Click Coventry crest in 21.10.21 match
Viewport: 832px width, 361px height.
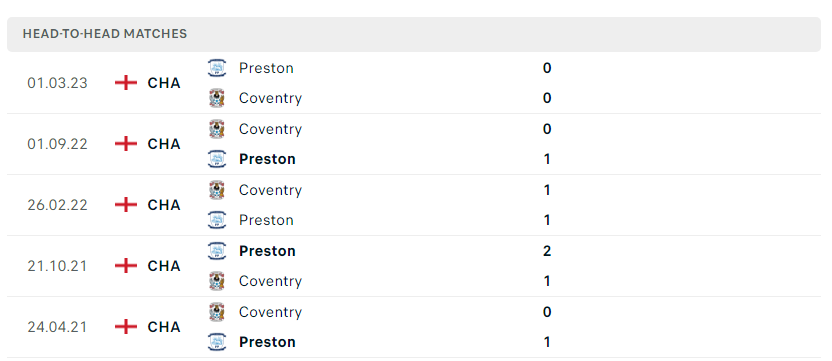coord(216,281)
